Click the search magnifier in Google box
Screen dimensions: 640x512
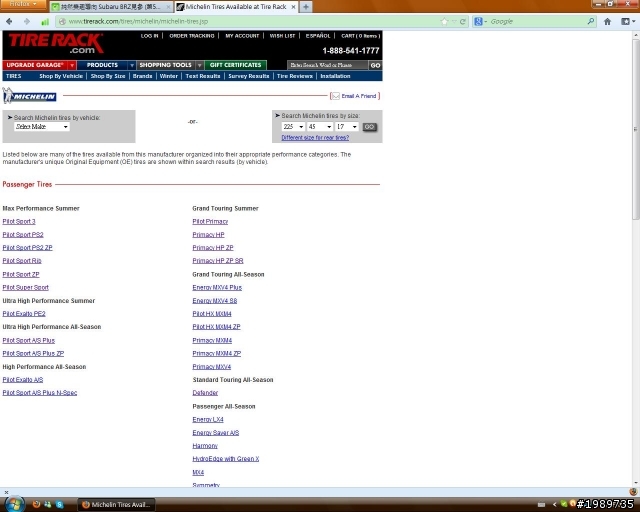(591, 21)
